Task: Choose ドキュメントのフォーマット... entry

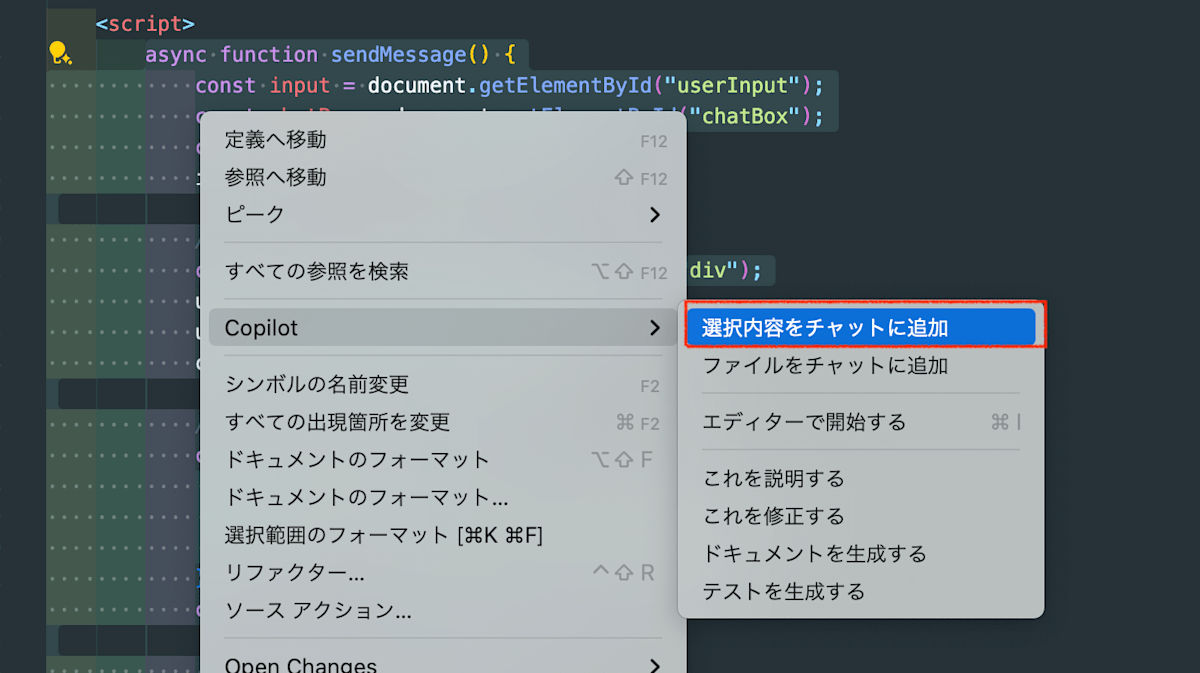Action: click(443, 498)
